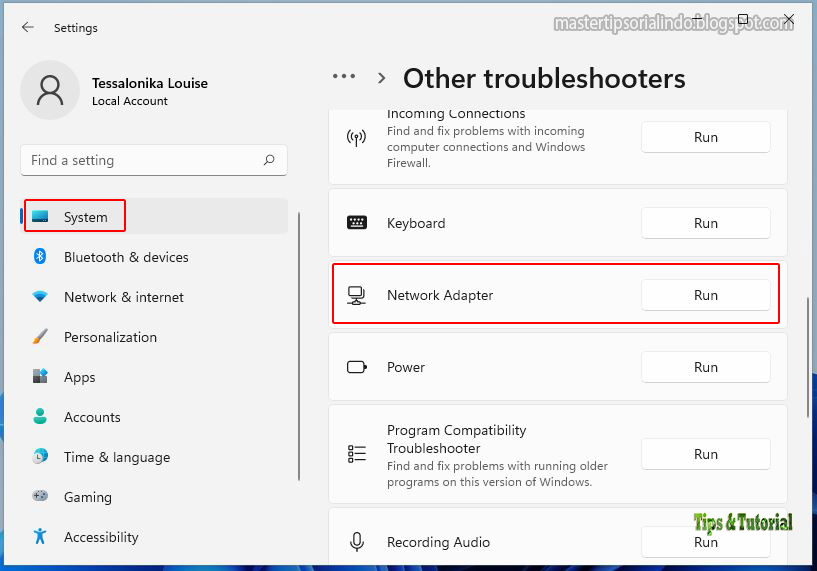The height and width of the screenshot is (571, 817).
Task: Click the Apps icon in sidebar
Action: tap(40, 376)
